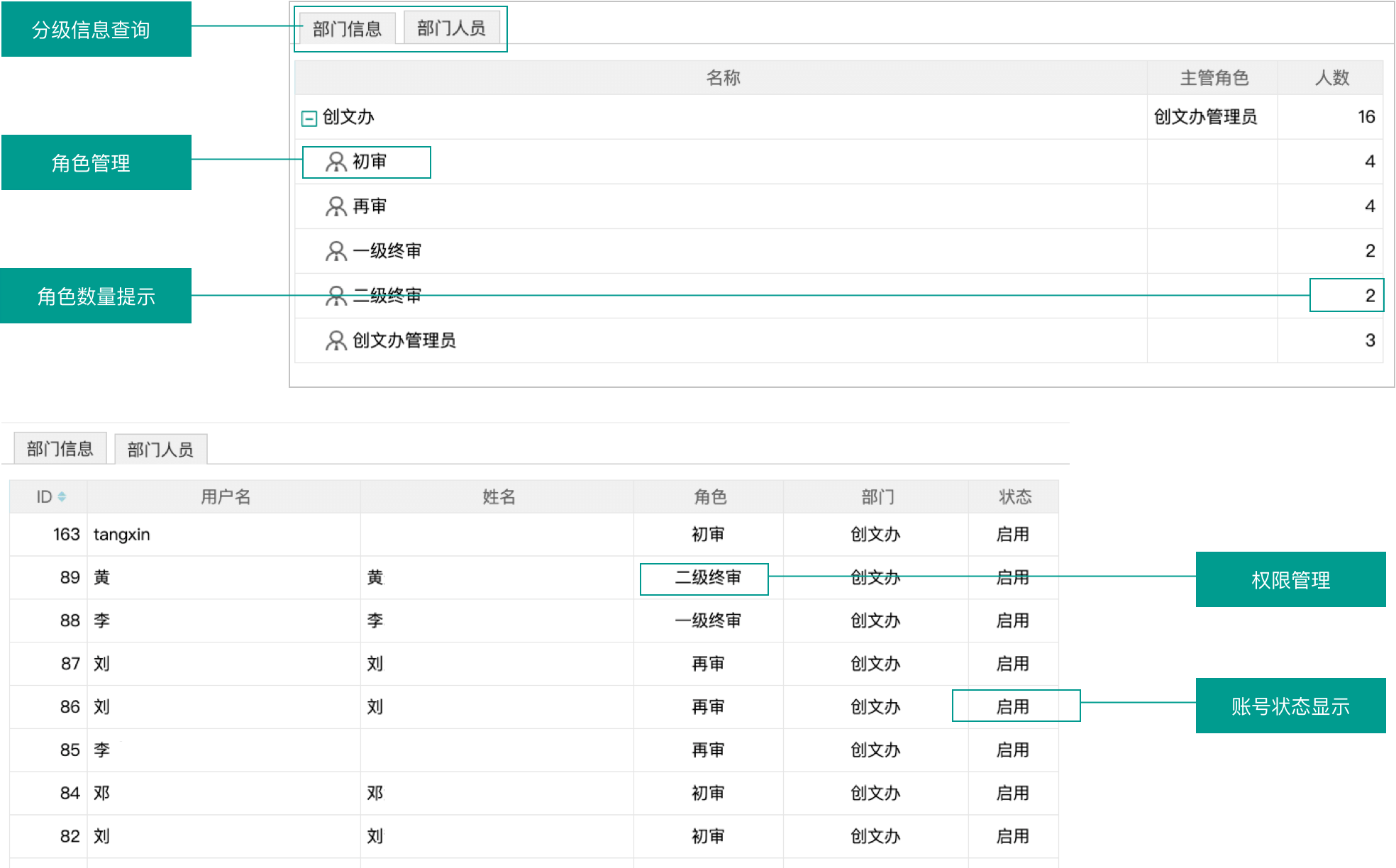Click the 主管角色 column header
Viewport: 1396px width, 868px height.
pyautogui.click(x=1213, y=78)
